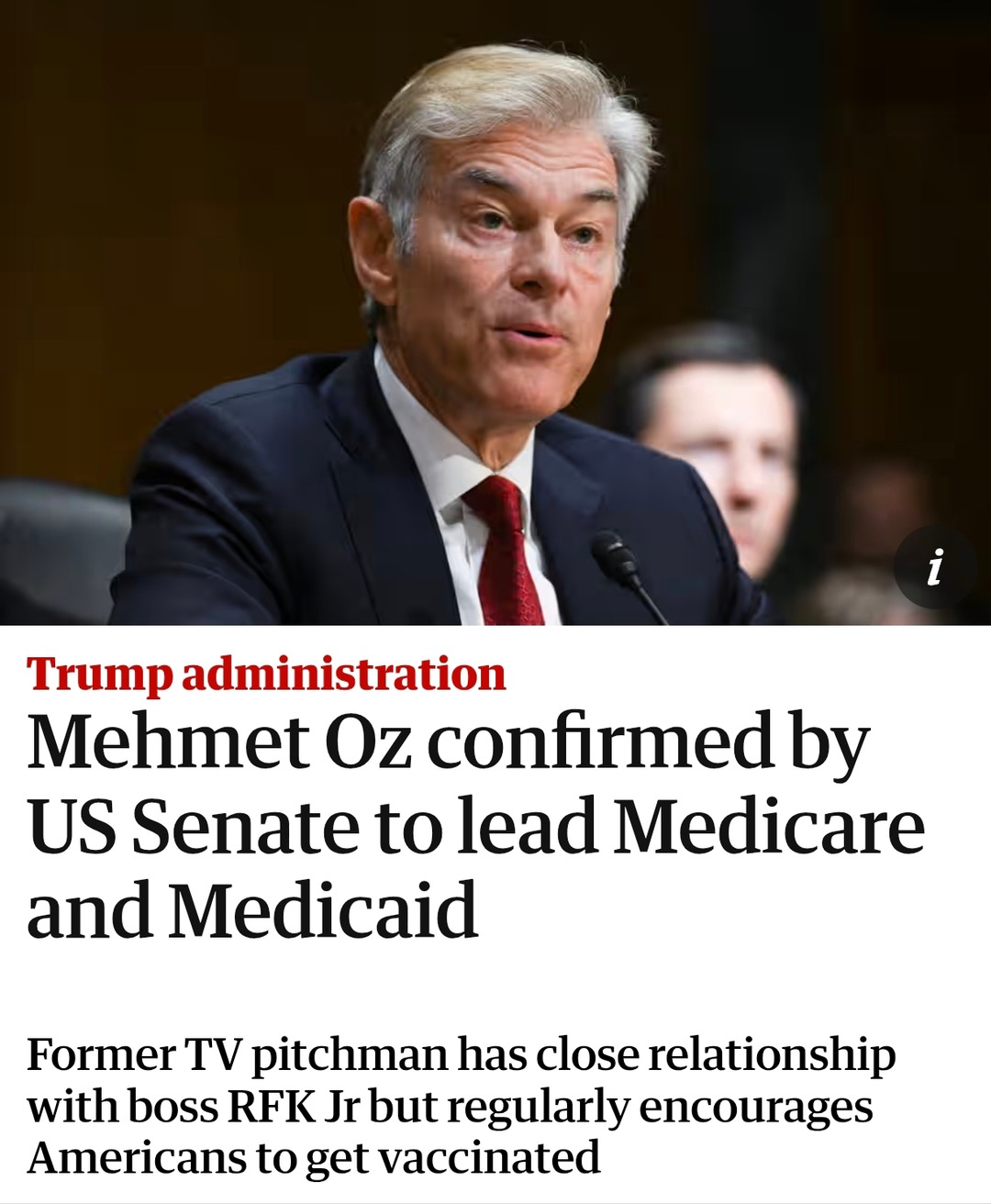Click the word Medicaid in the headline

pos(322,910)
